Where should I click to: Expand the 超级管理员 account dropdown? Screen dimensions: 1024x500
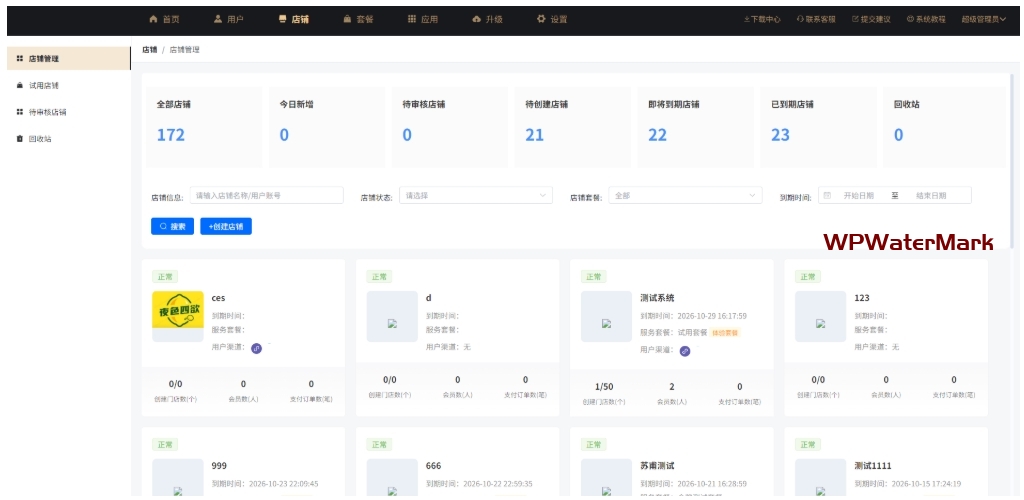click(983, 19)
